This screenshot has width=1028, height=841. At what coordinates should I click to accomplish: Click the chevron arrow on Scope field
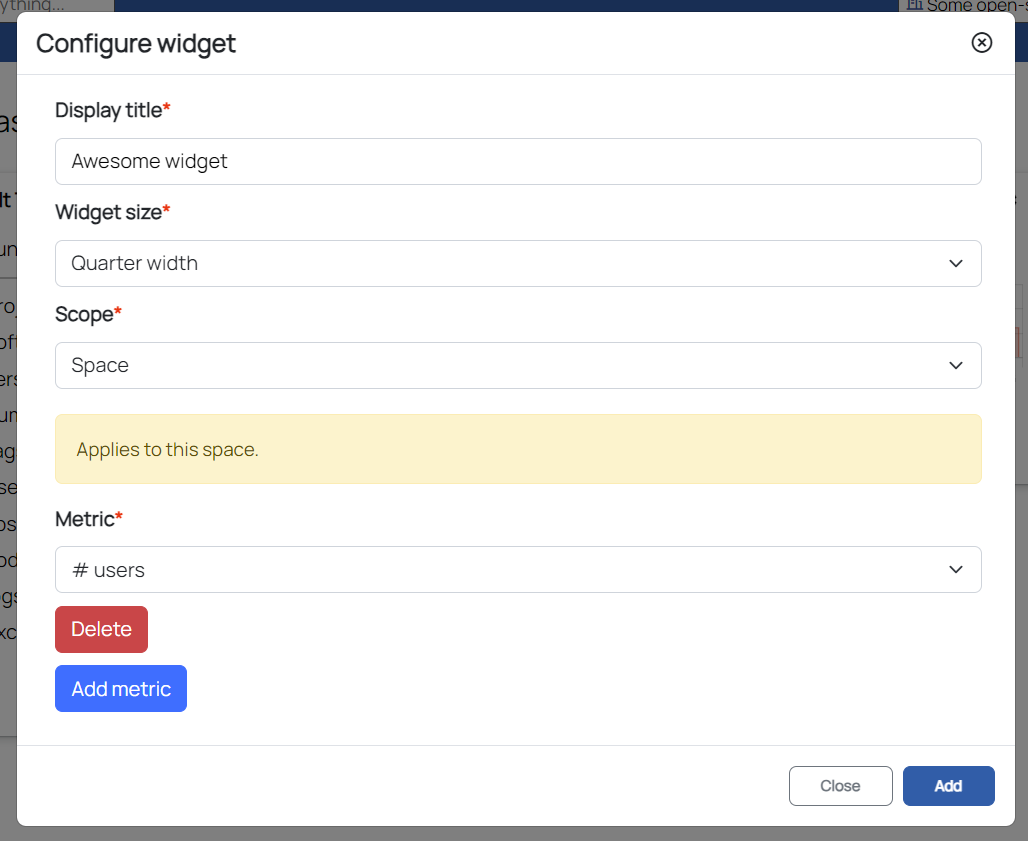click(x=955, y=365)
